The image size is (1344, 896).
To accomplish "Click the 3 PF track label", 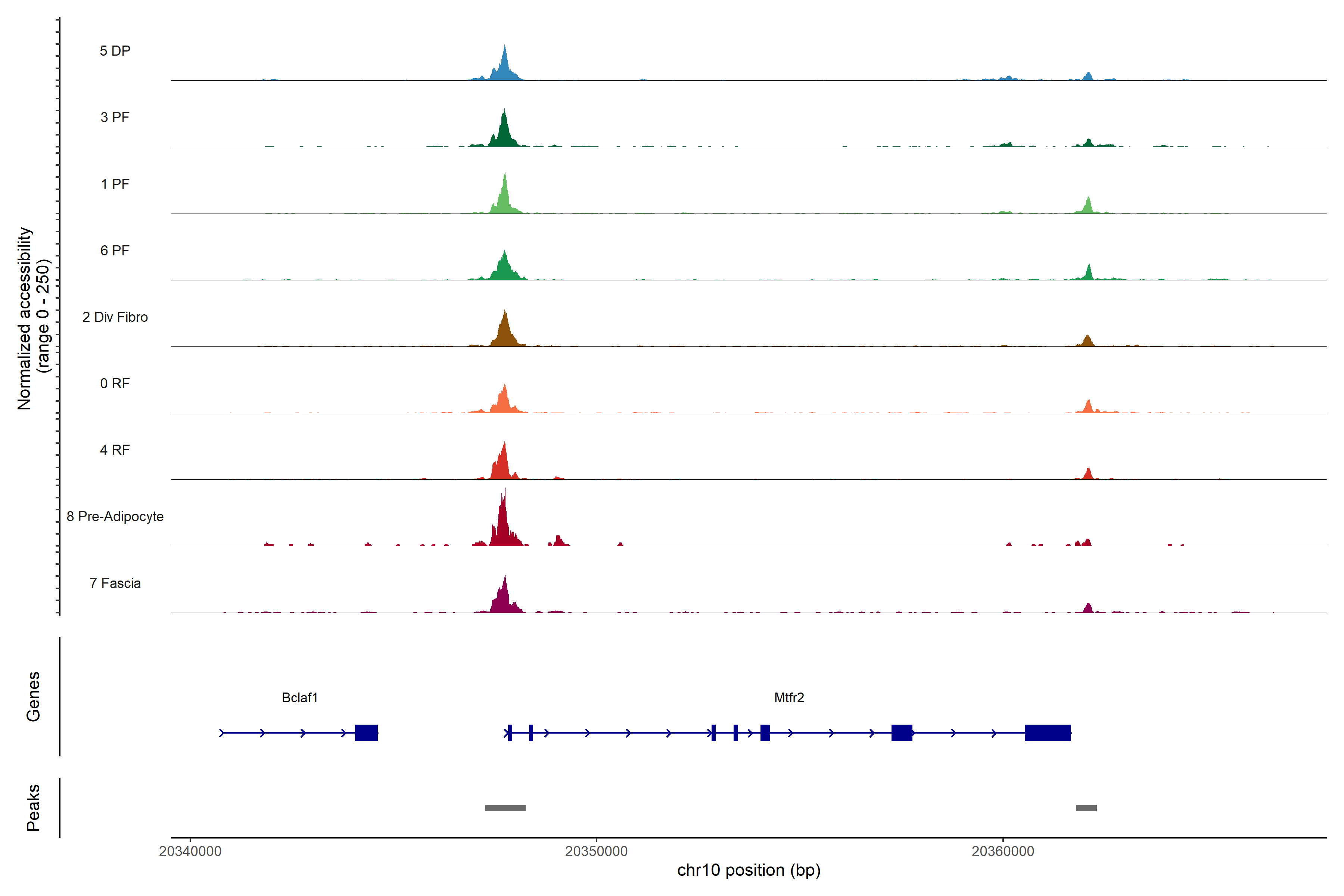I will tap(115, 117).
